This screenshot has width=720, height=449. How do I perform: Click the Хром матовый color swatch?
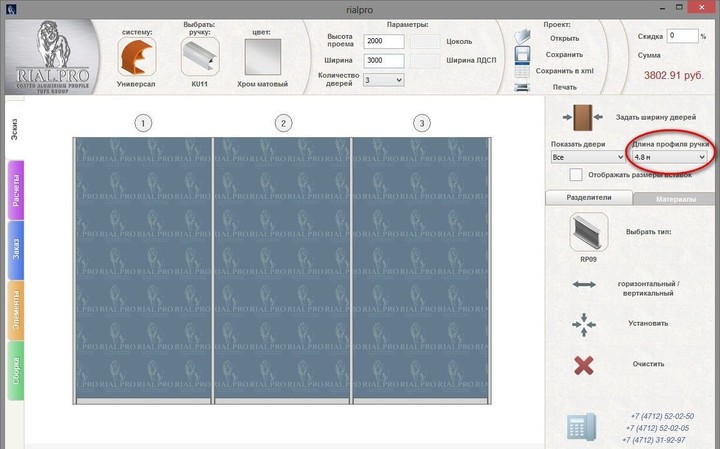[267, 56]
